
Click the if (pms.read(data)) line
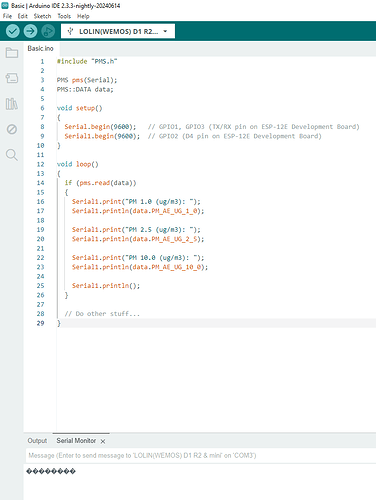pyautogui.click(x=100, y=183)
